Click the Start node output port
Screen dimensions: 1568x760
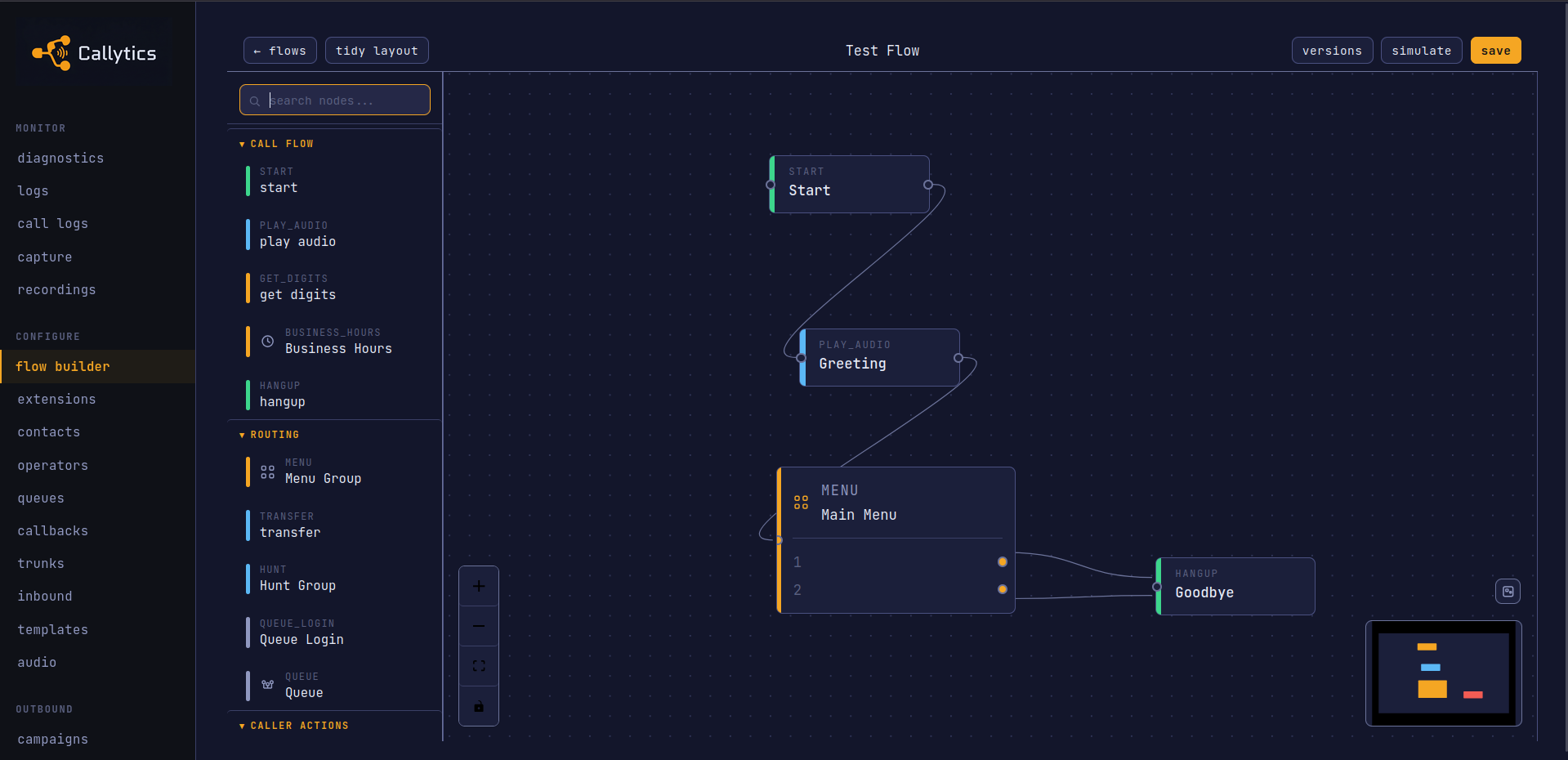point(928,185)
